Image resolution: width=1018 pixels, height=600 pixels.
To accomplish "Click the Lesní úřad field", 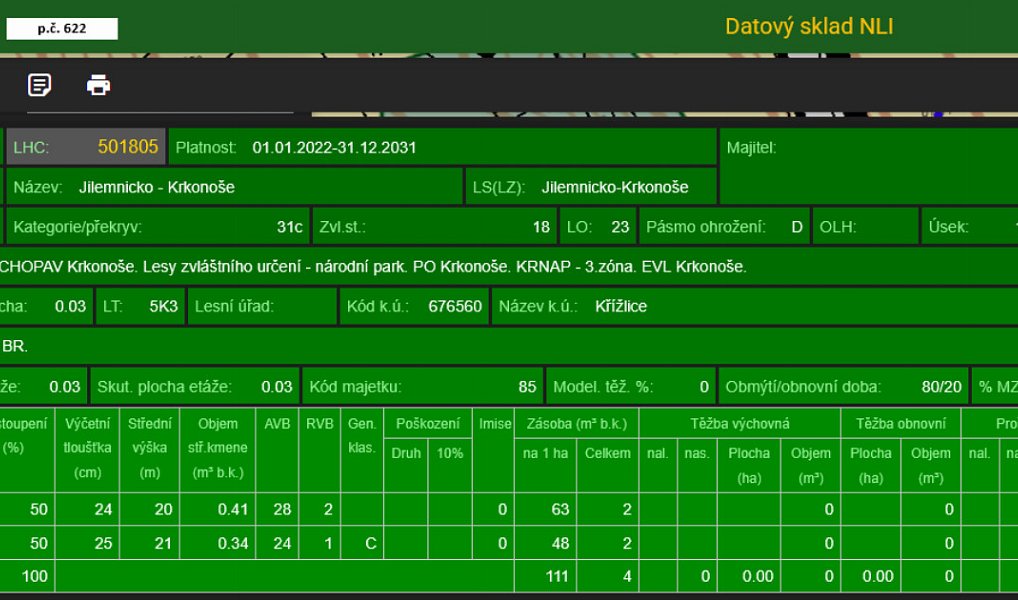I will pyautogui.click(x=262, y=306).
